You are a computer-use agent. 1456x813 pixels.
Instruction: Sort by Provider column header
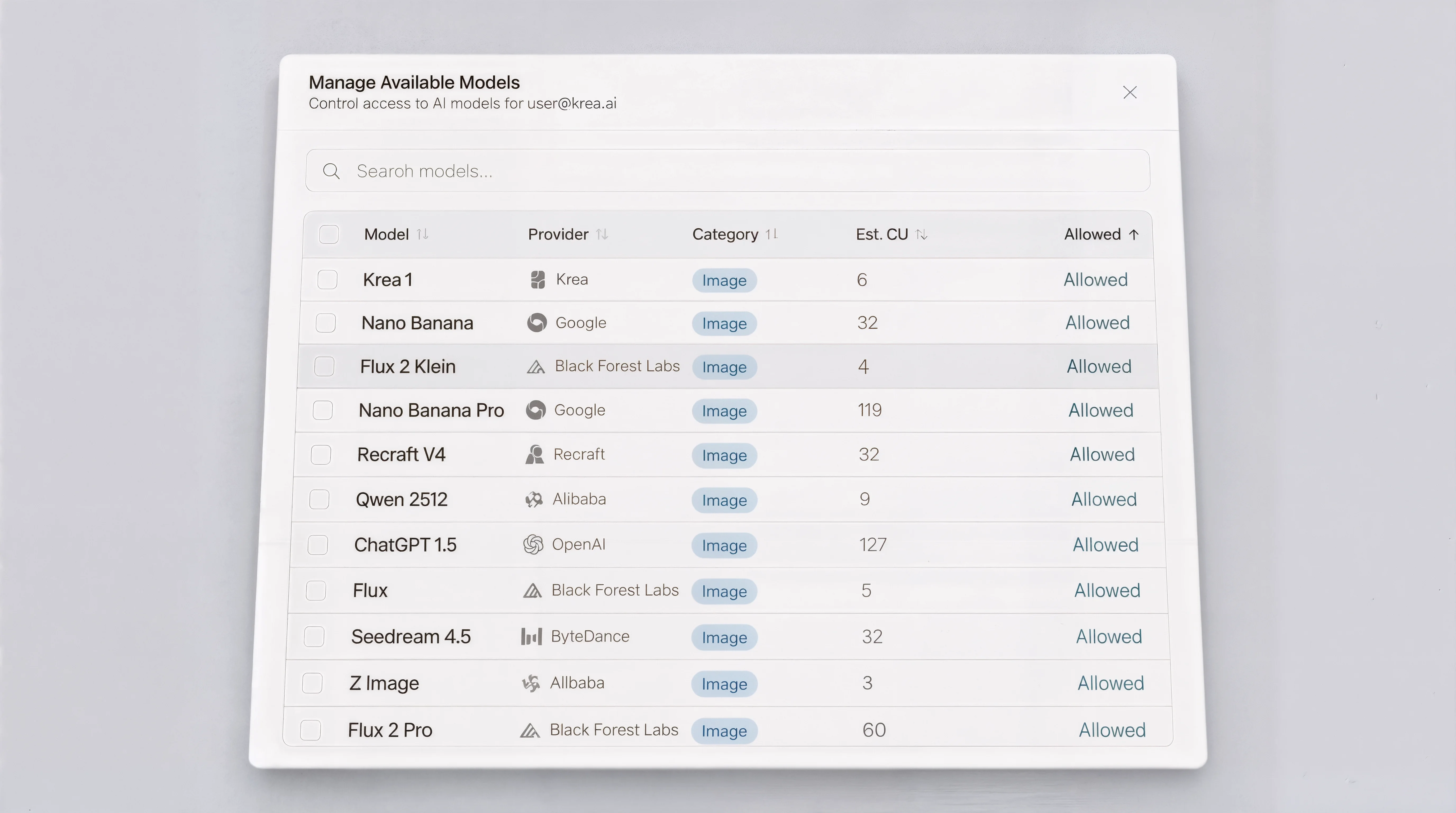coord(568,235)
